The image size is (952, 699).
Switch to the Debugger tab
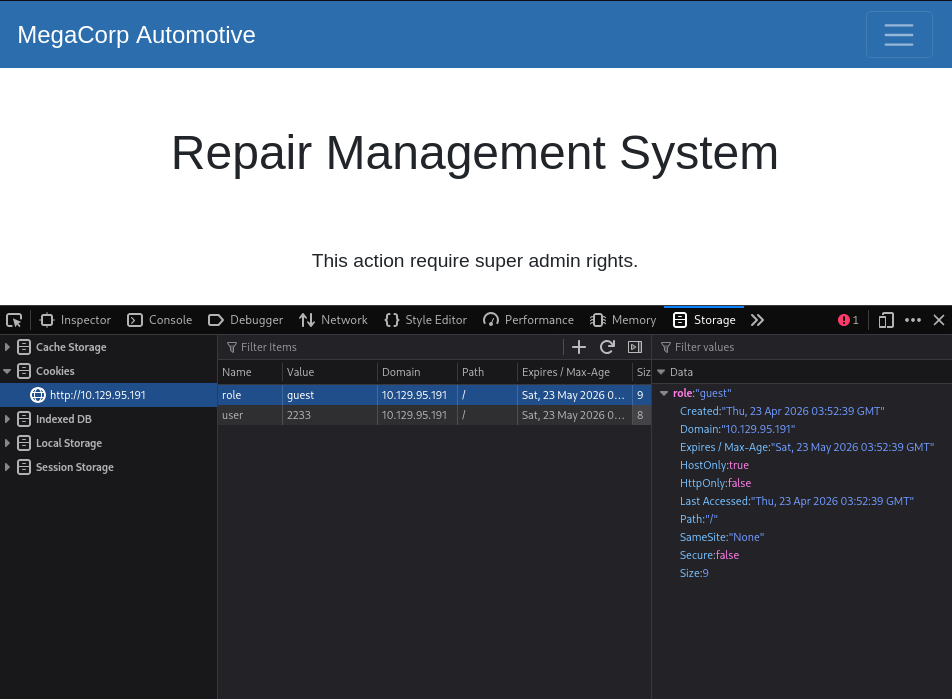[245, 320]
